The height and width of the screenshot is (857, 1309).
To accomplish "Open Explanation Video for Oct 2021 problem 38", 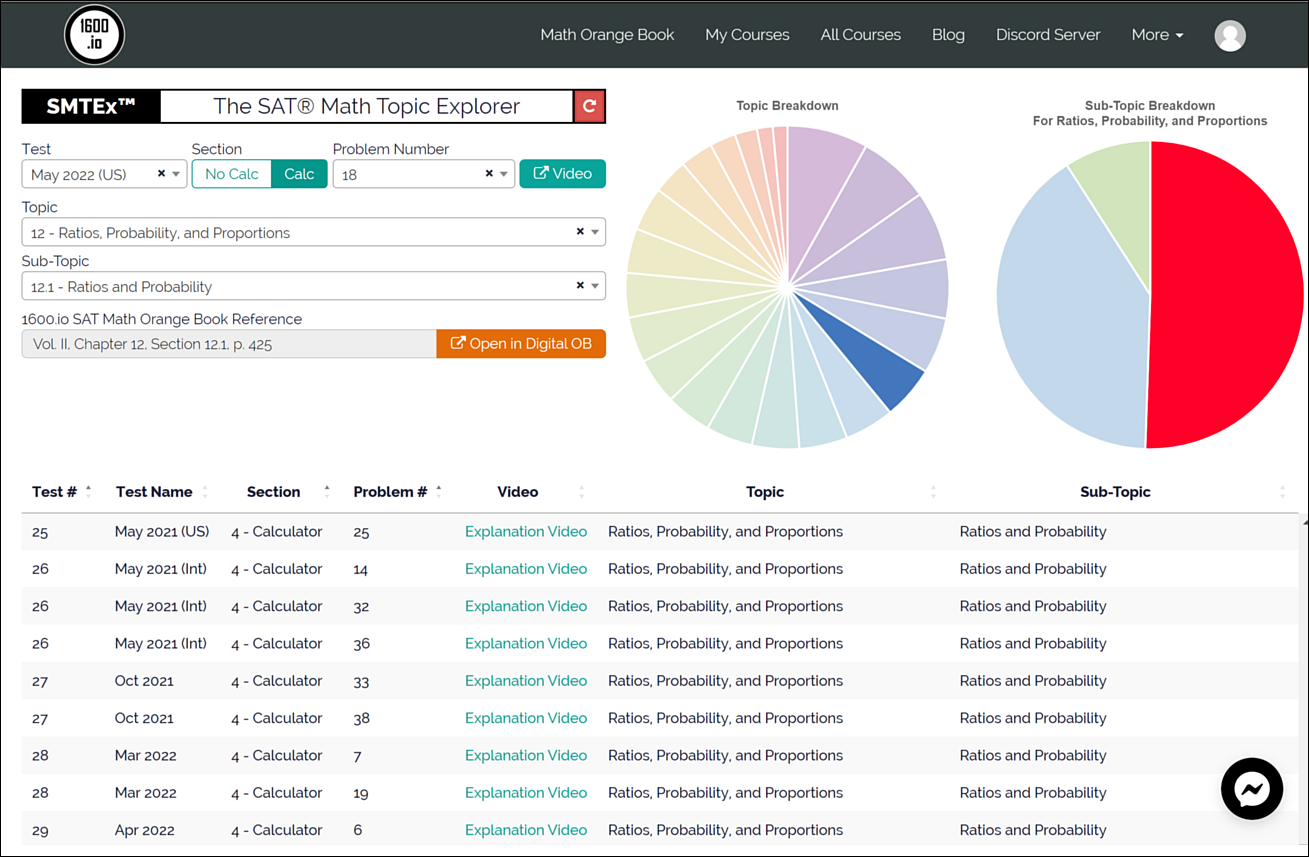I will pos(526,718).
